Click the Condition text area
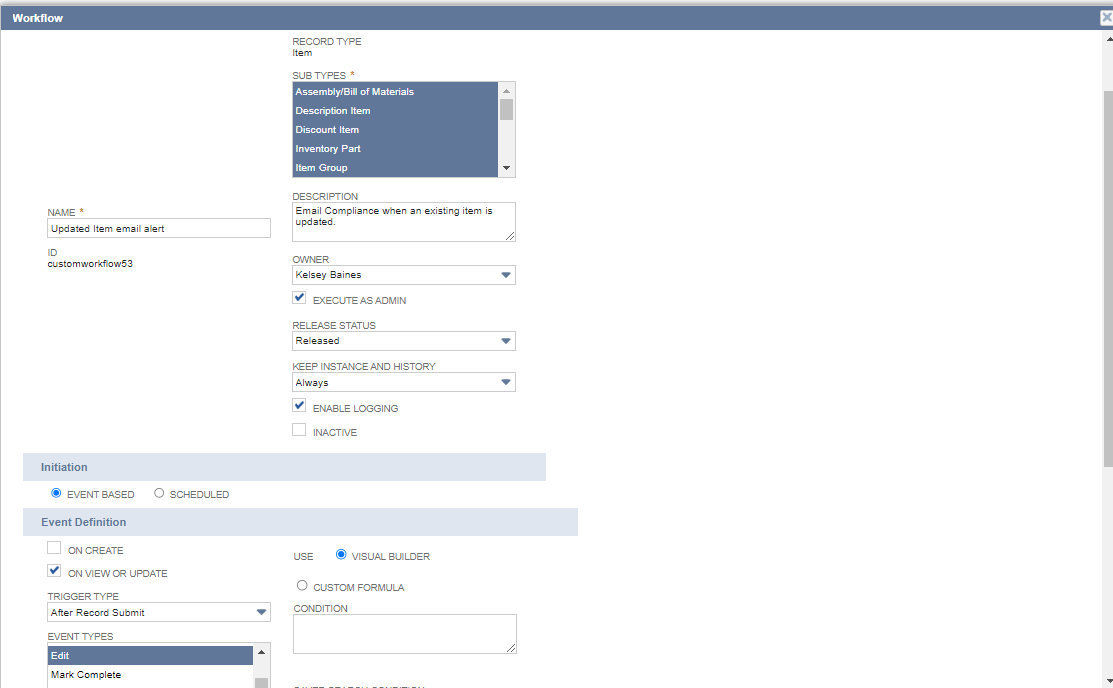Image resolution: width=1113 pixels, height=688 pixels. (x=404, y=633)
